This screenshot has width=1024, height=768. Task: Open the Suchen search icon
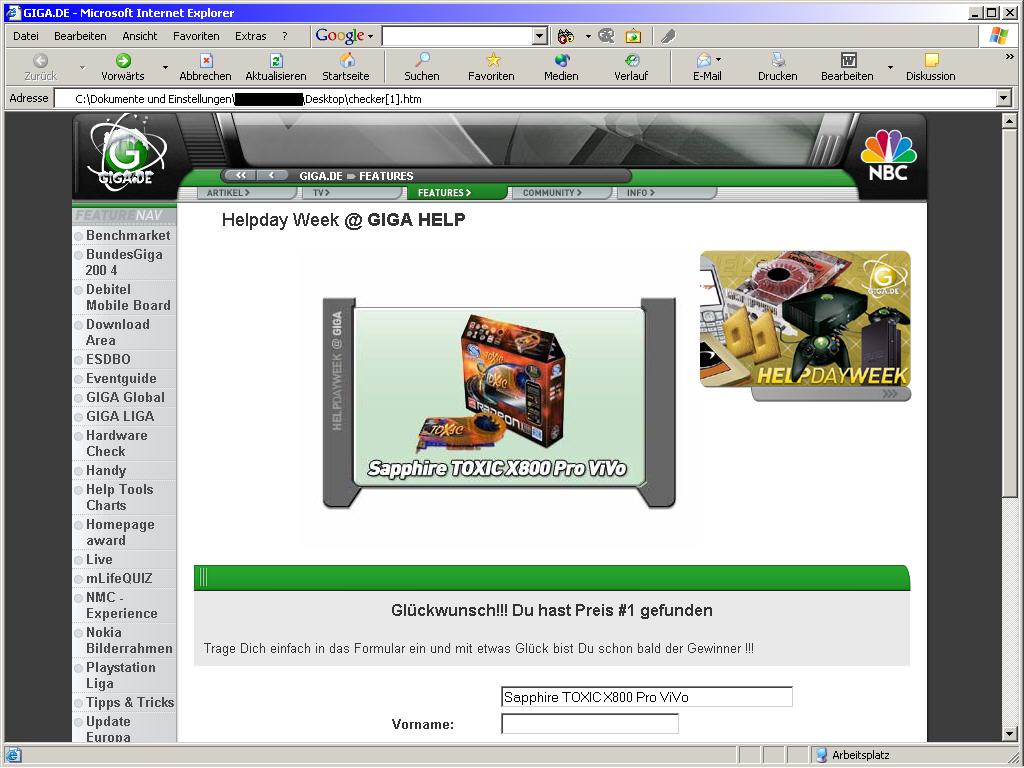point(422,61)
